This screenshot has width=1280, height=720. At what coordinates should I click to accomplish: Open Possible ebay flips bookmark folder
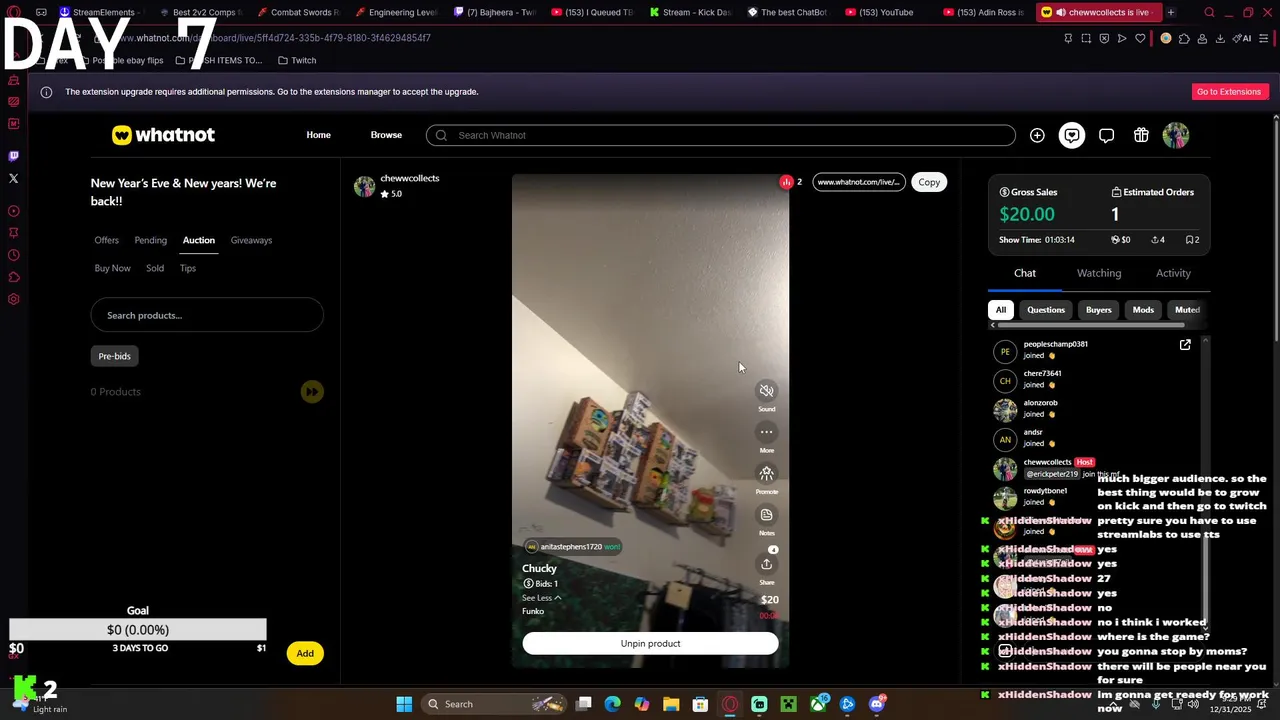(121, 61)
